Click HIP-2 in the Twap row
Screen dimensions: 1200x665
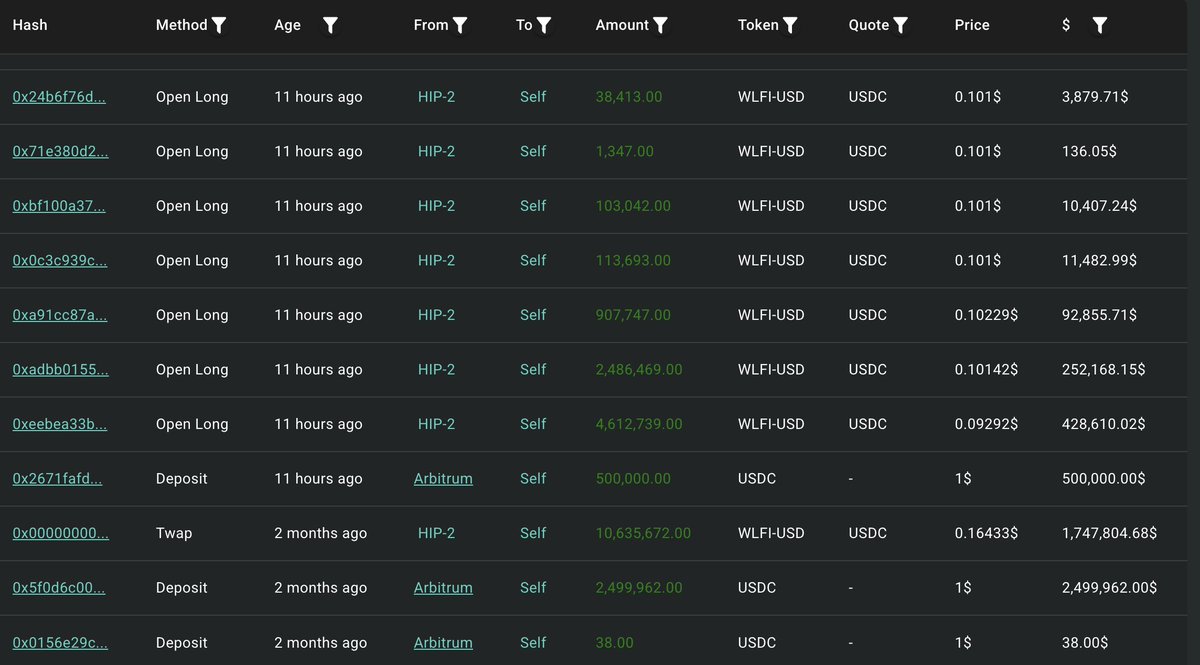point(436,533)
